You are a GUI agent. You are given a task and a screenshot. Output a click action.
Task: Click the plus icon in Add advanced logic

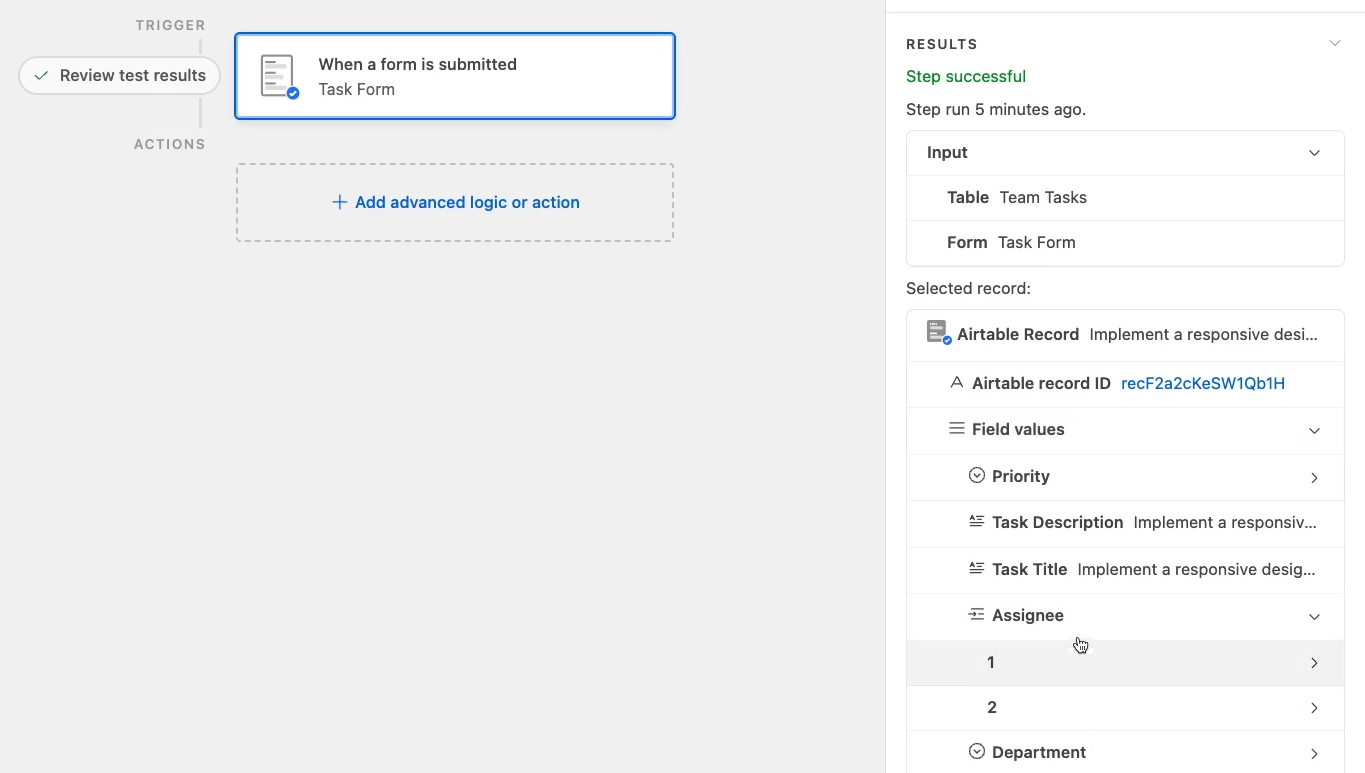pos(339,202)
